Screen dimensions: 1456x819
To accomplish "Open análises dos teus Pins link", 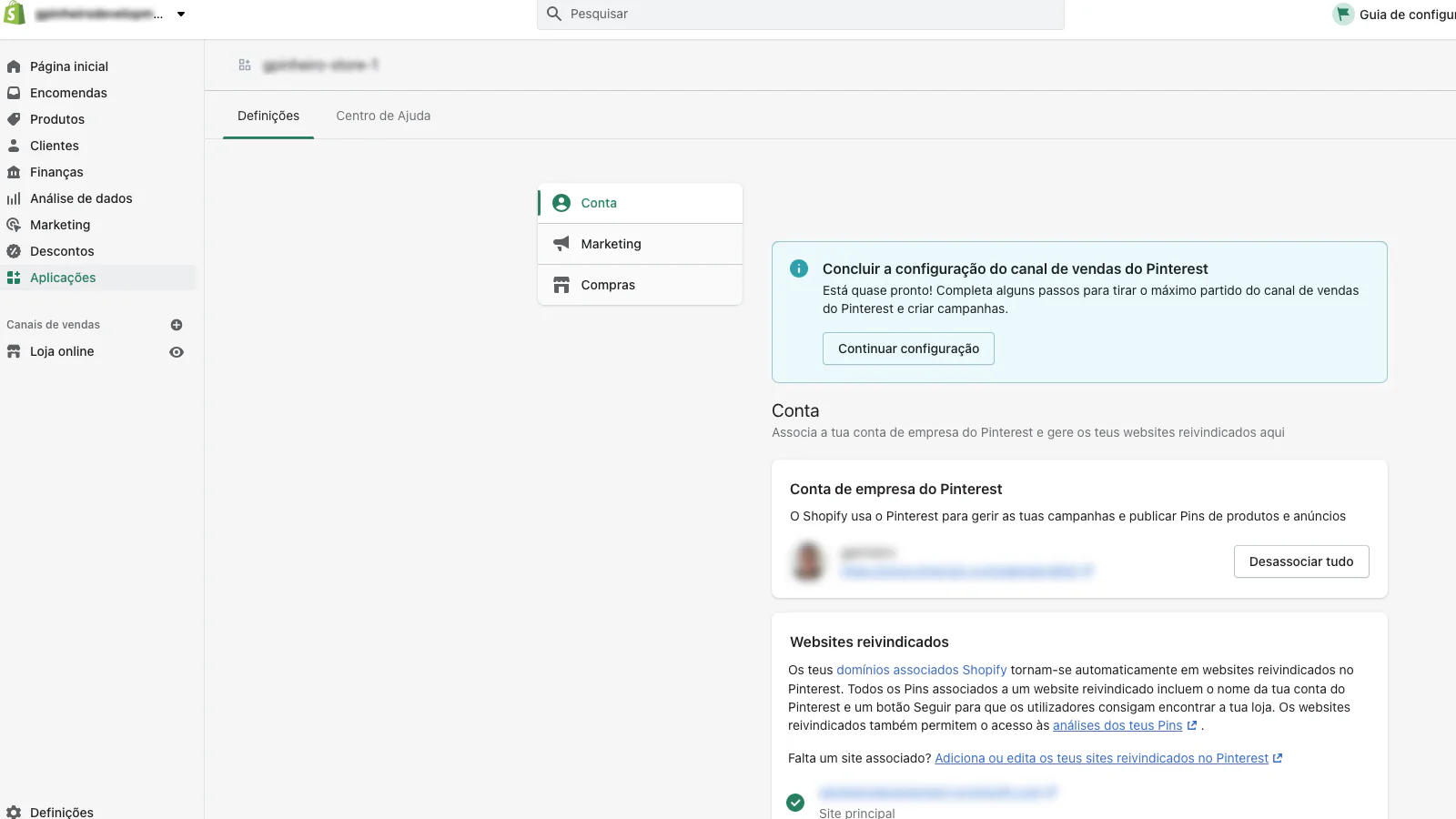I will [1117, 725].
